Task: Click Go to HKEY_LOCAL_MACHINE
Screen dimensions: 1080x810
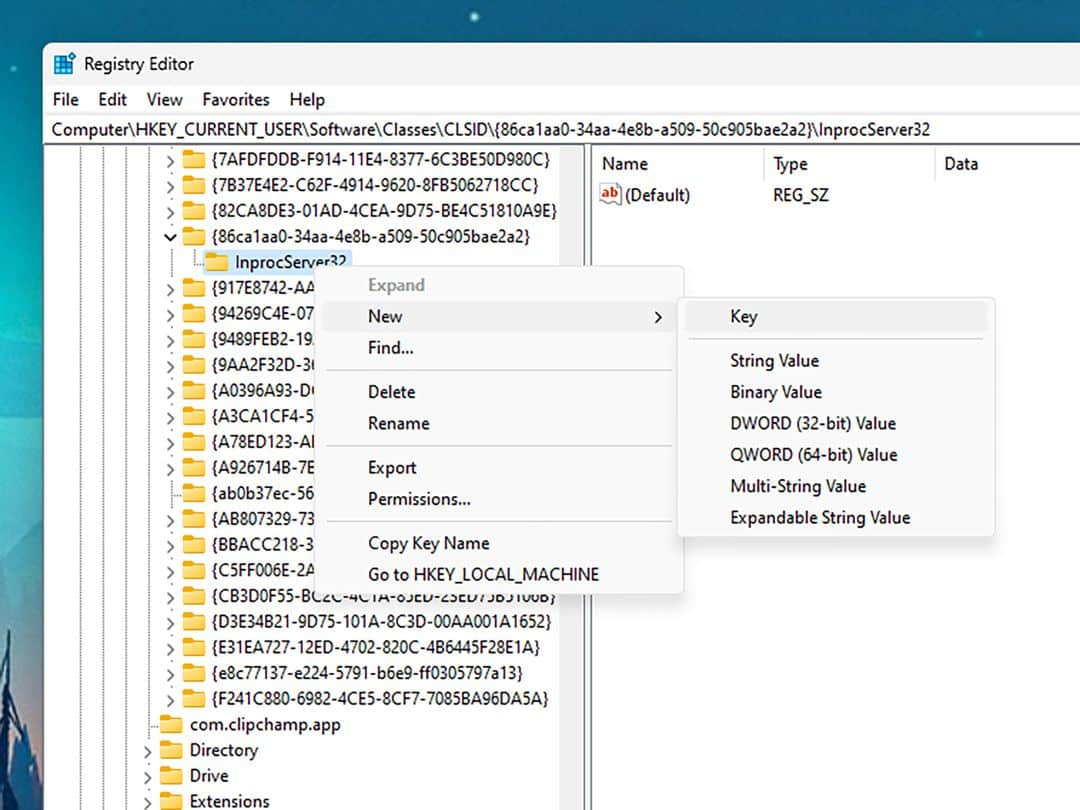Action: 498,574
